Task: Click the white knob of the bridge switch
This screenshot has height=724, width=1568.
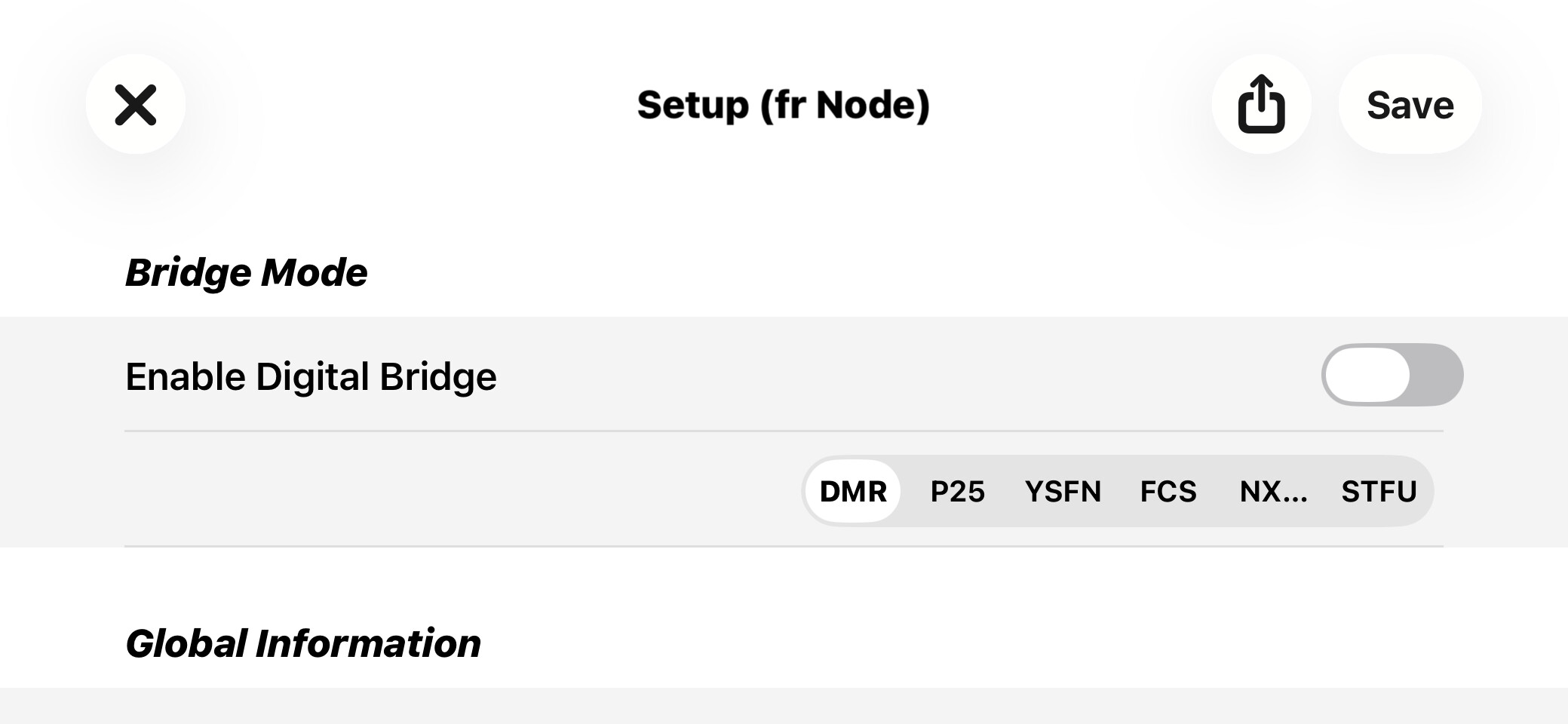Action: (x=1367, y=375)
